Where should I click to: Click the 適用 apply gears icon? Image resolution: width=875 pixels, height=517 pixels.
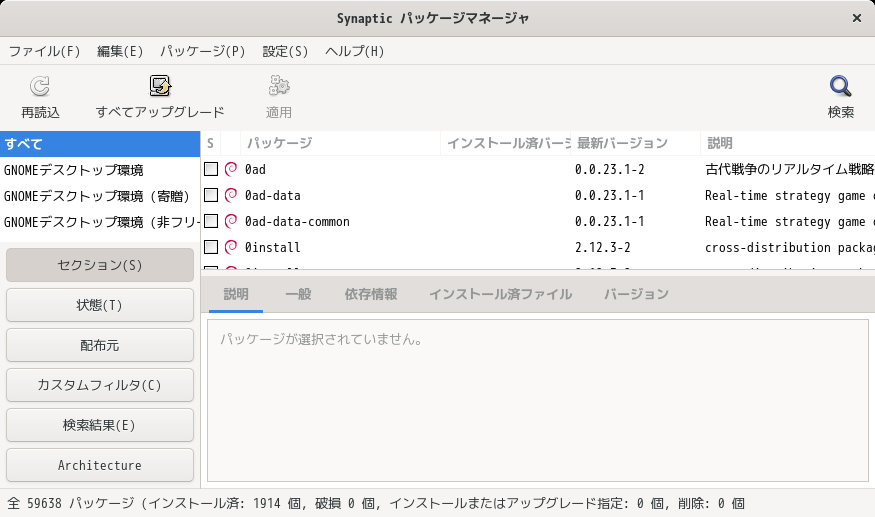coord(278,86)
